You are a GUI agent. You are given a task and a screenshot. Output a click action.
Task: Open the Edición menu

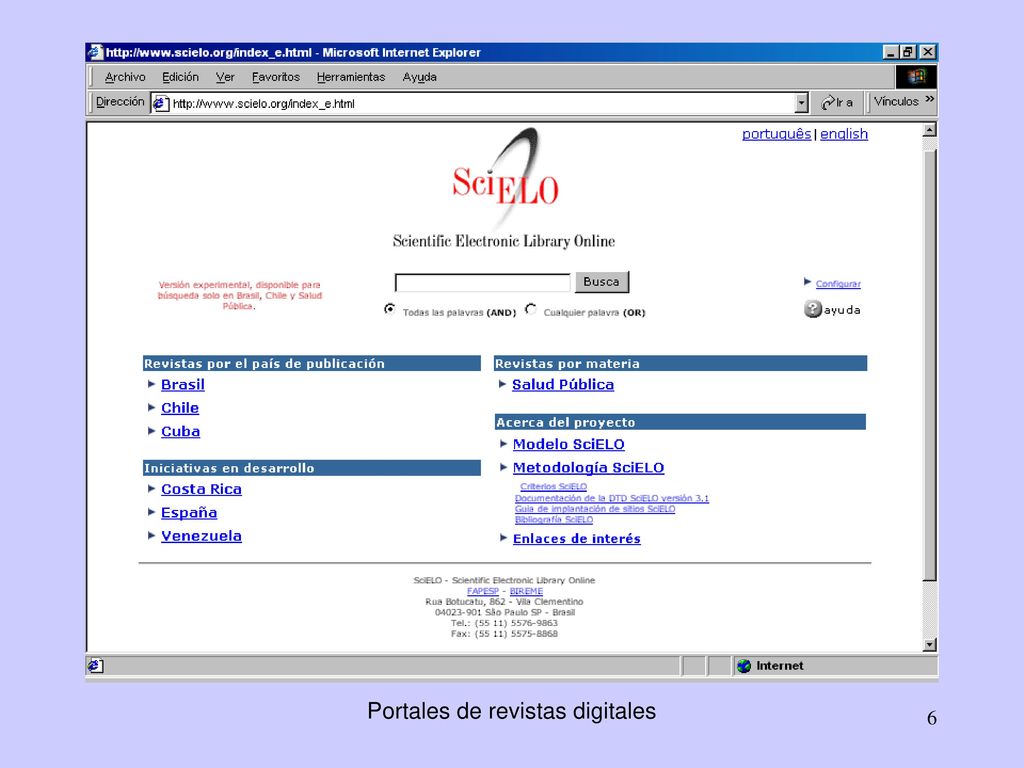[180, 77]
